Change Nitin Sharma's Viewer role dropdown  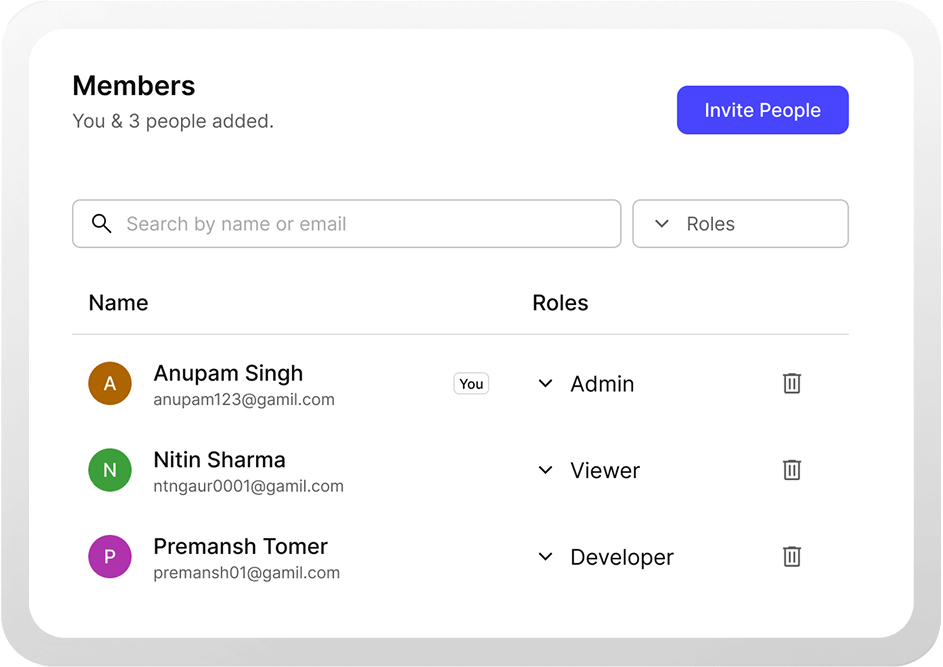coord(590,470)
